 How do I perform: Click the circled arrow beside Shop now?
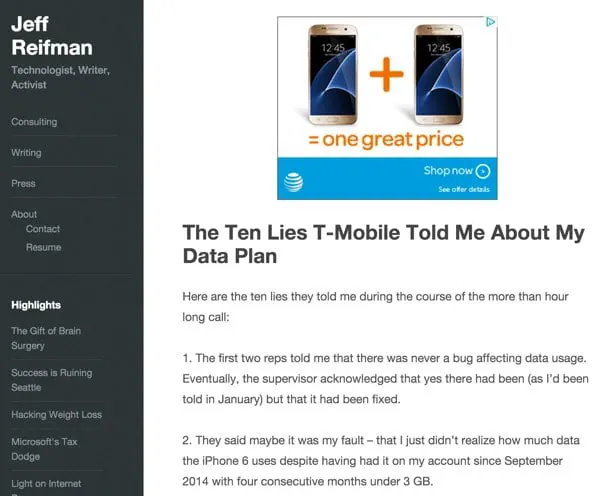[483, 171]
